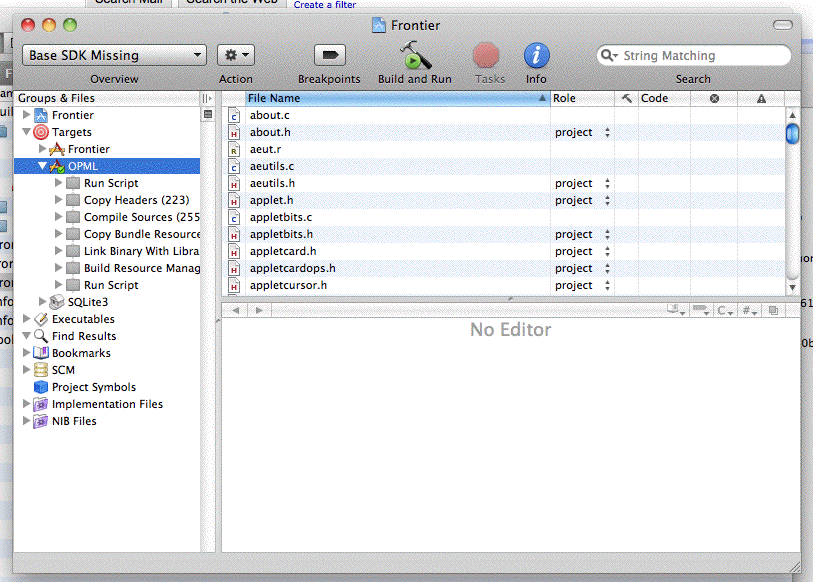Click the String Matching search field
Image resolution: width=813 pixels, height=582 pixels.
pyautogui.click(x=700, y=56)
